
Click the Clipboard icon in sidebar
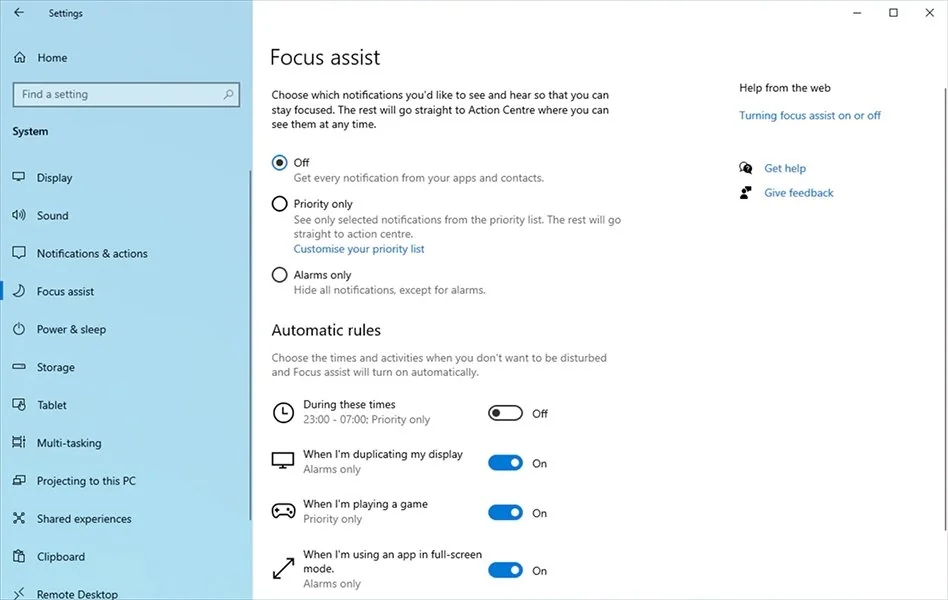point(18,557)
